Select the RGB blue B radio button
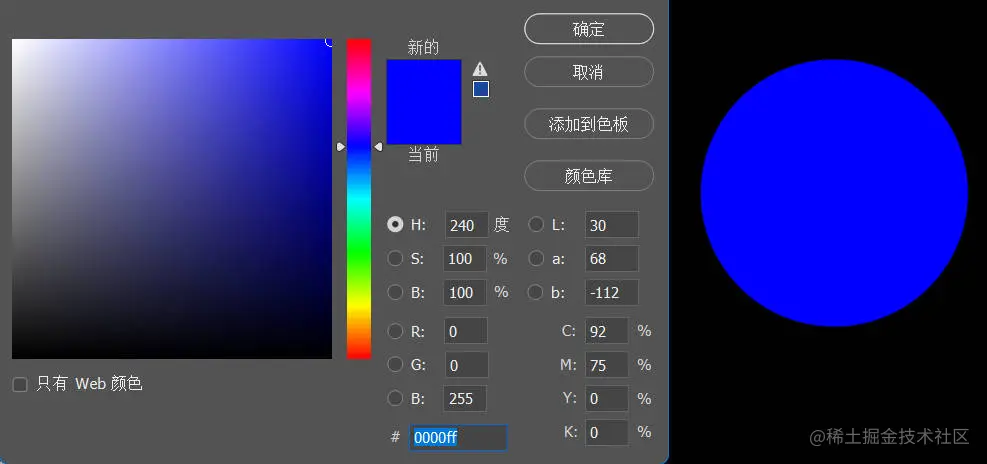The height and width of the screenshot is (464, 987). [x=395, y=399]
